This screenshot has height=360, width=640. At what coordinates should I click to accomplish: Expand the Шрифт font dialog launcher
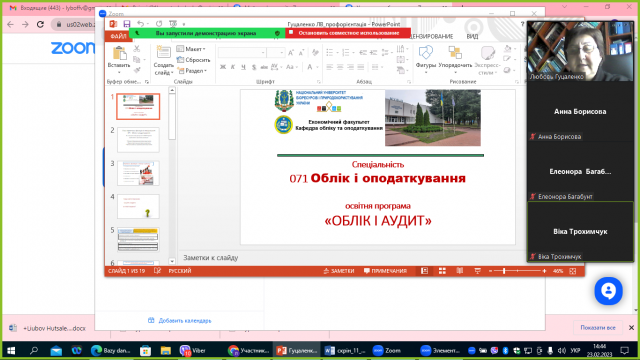(319, 82)
